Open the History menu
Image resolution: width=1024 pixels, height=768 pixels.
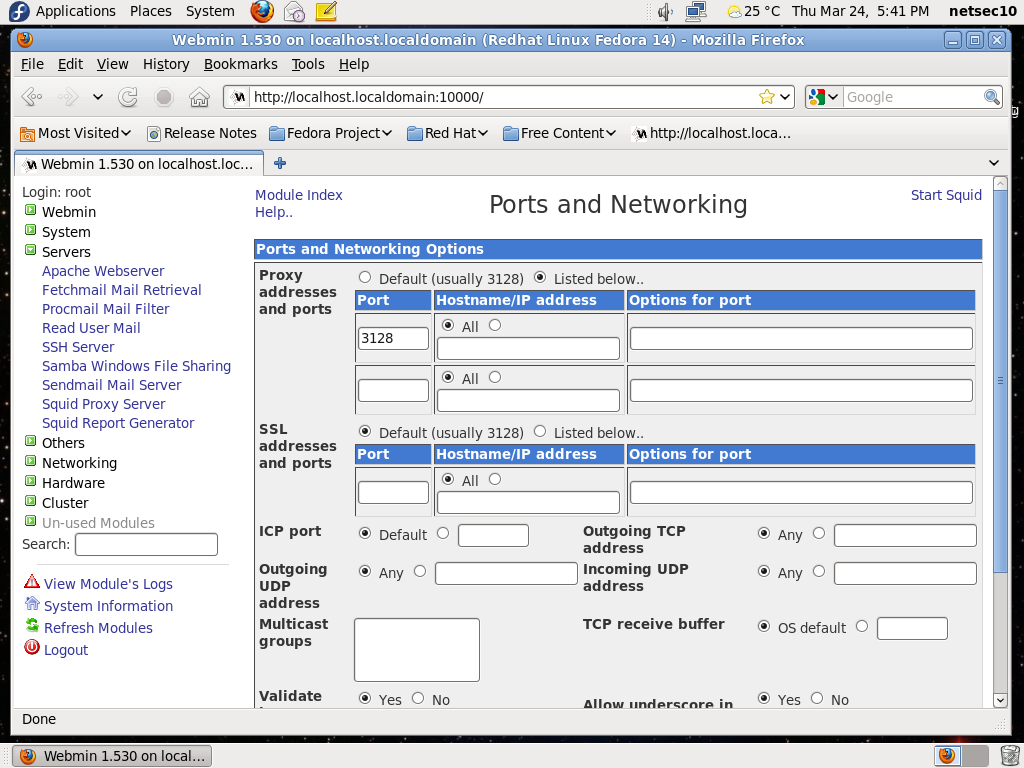pos(166,64)
